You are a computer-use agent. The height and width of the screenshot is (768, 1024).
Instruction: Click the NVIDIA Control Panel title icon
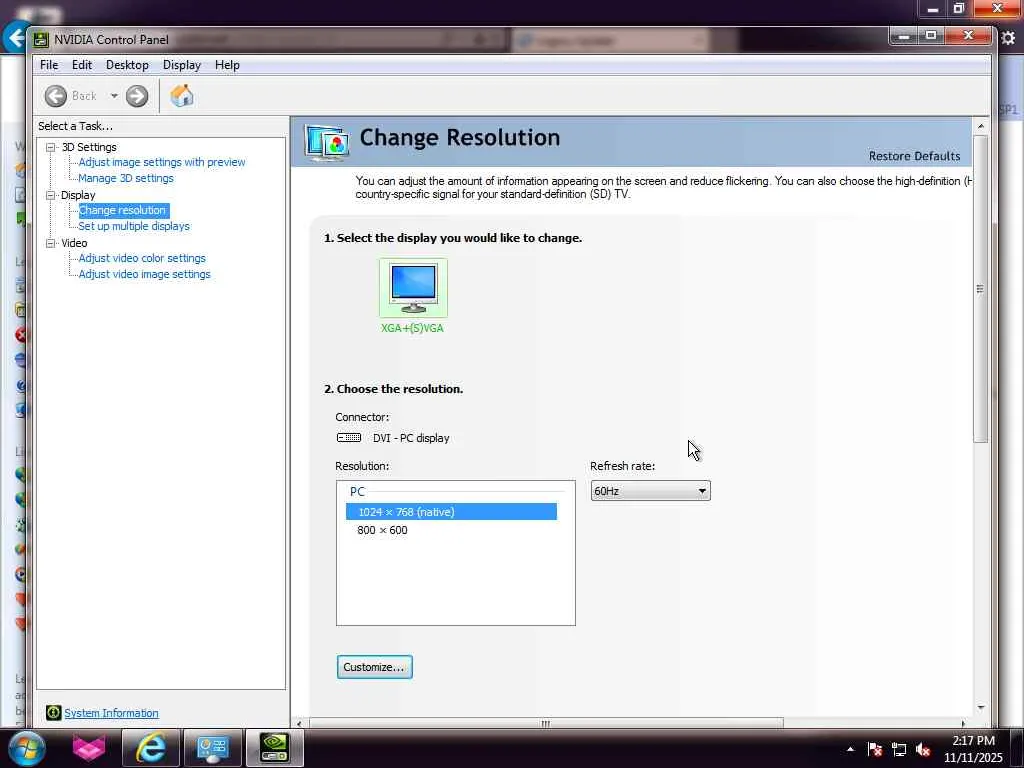click(41, 39)
